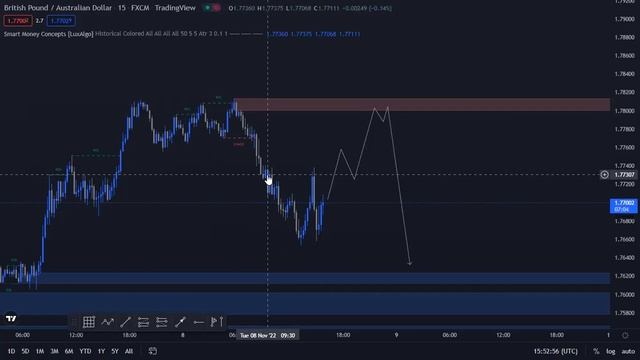Click the 18:00 time label before day 9
The height and width of the screenshot is (360, 640).
(343, 335)
